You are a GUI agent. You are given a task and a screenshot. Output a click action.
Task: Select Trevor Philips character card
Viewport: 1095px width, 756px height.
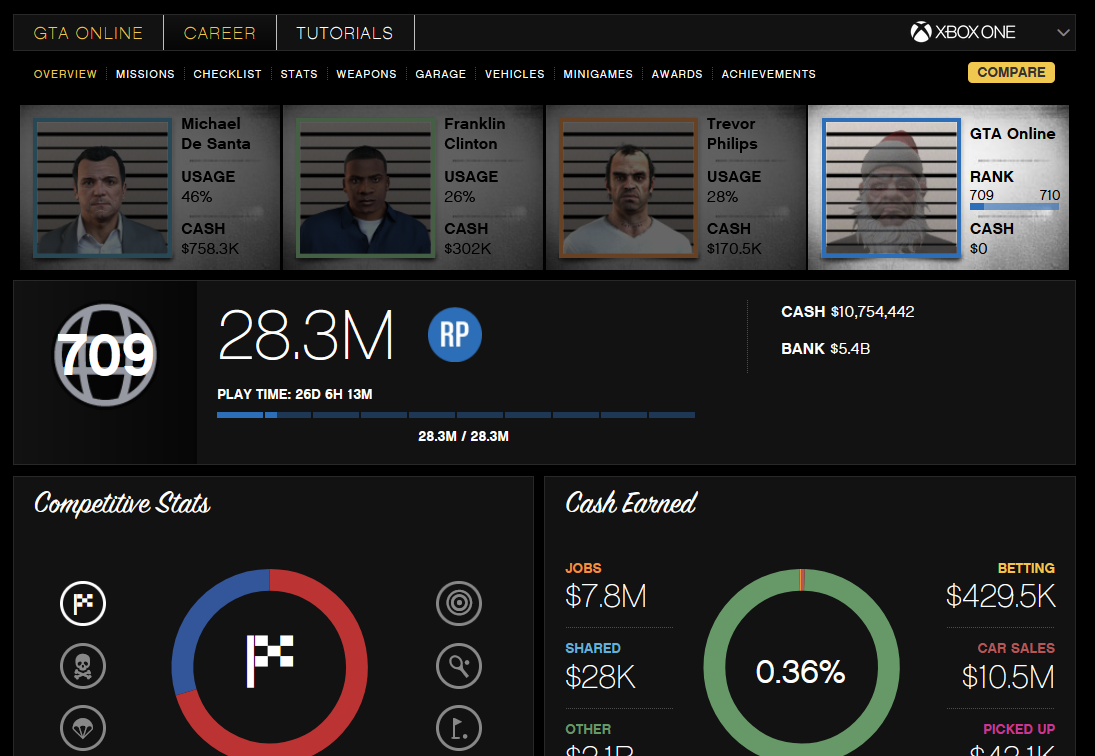(x=675, y=188)
